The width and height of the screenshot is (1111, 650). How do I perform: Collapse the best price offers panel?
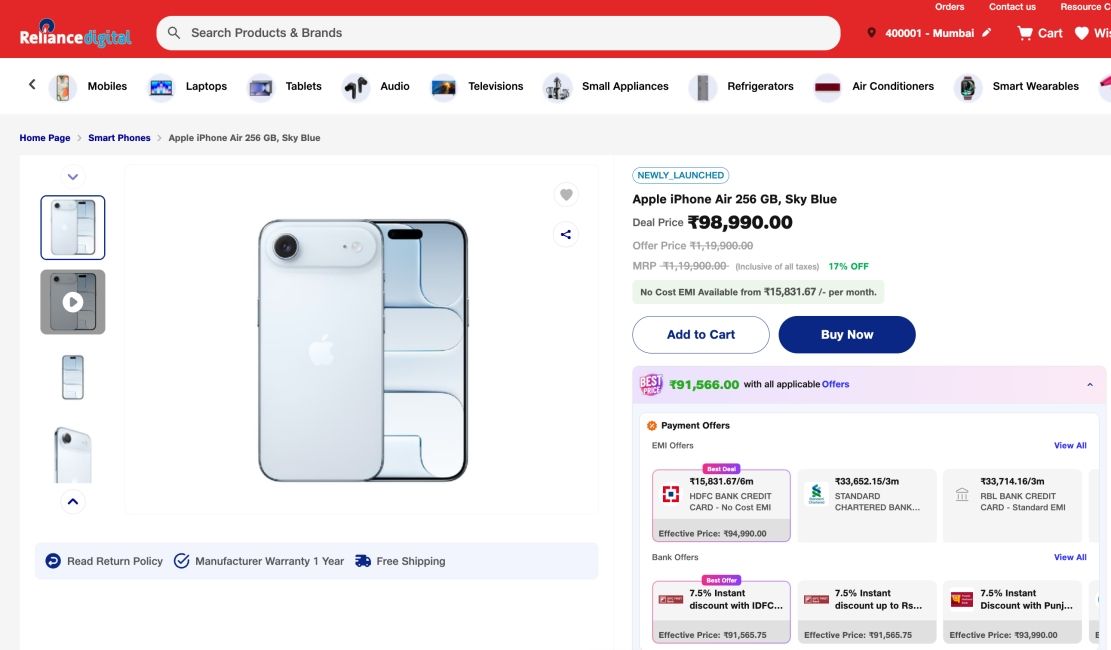click(1090, 385)
